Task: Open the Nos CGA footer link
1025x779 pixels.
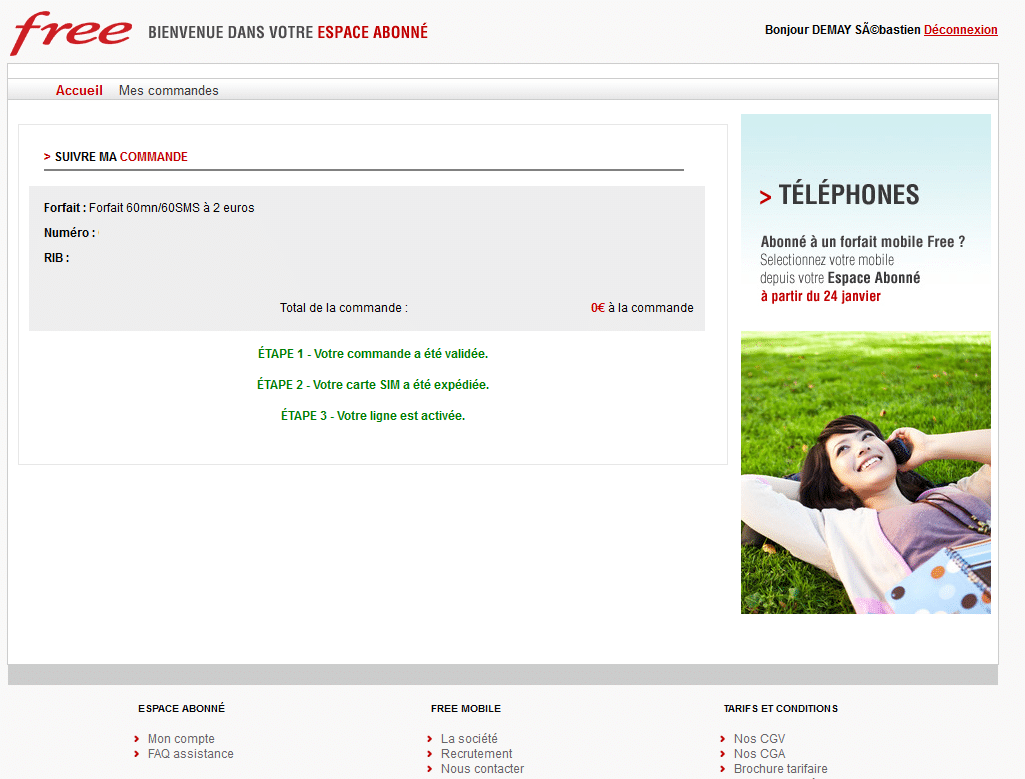Action: point(759,754)
